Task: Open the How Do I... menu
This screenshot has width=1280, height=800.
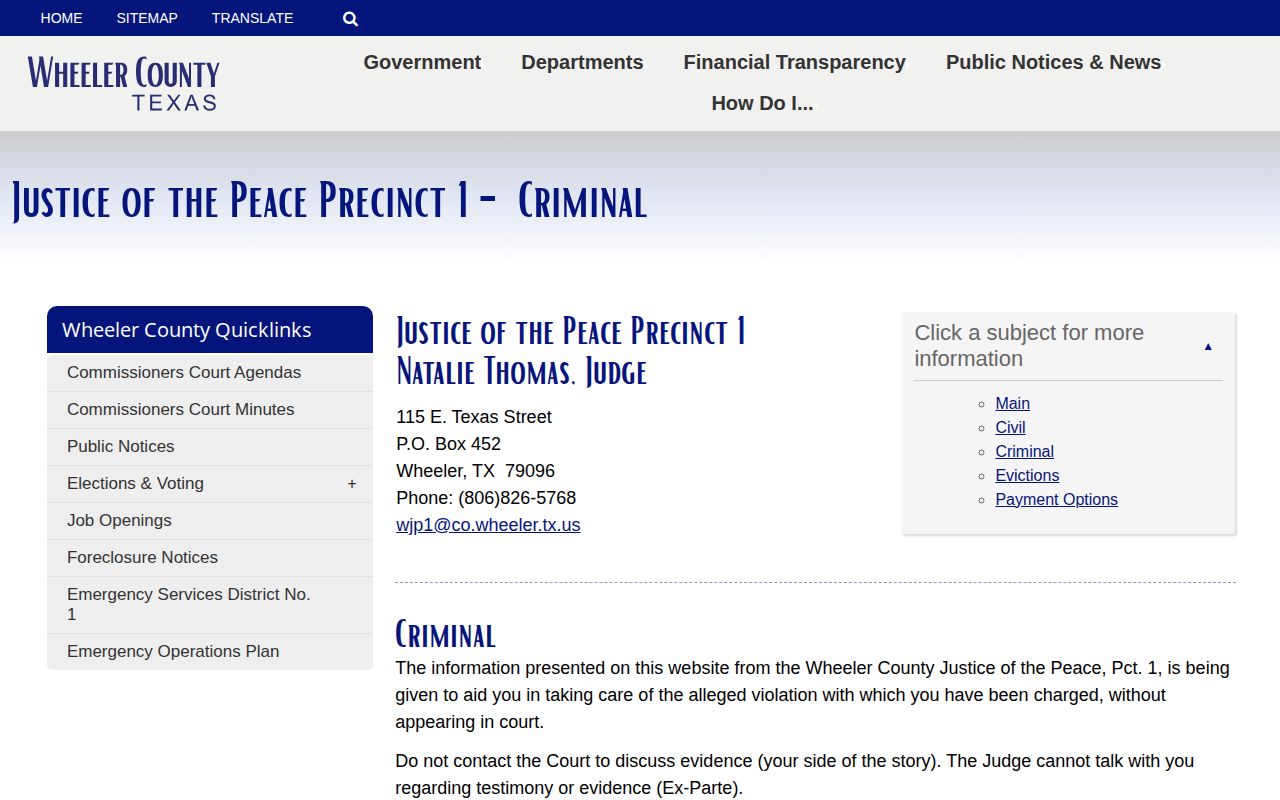Action: point(762,103)
